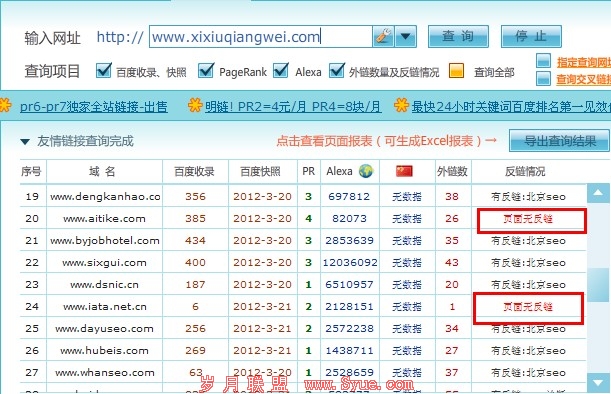Click 无数据 in the dsnic.cn row
This screenshot has width=611, height=394.
pos(407,285)
